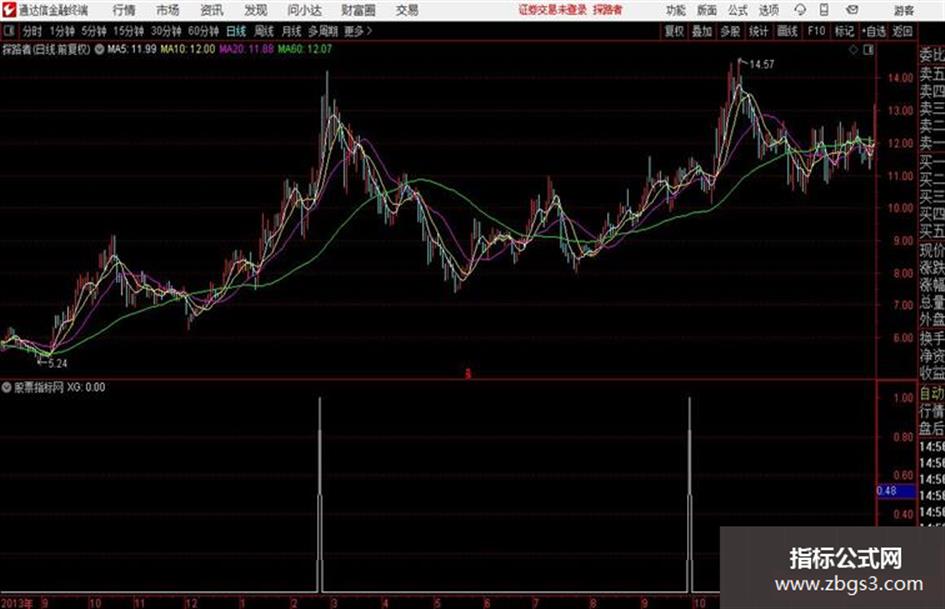Click the 复权 toolbar button

tap(674, 31)
